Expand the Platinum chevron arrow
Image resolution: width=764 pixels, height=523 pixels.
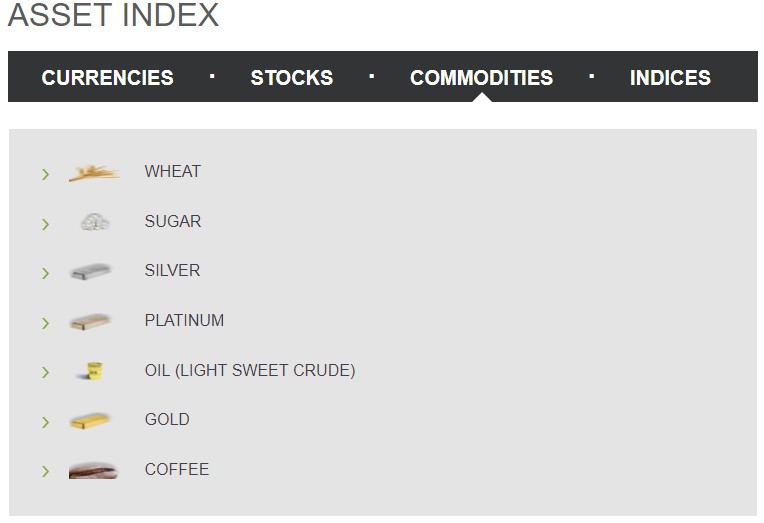pyautogui.click(x=45, y=323)
